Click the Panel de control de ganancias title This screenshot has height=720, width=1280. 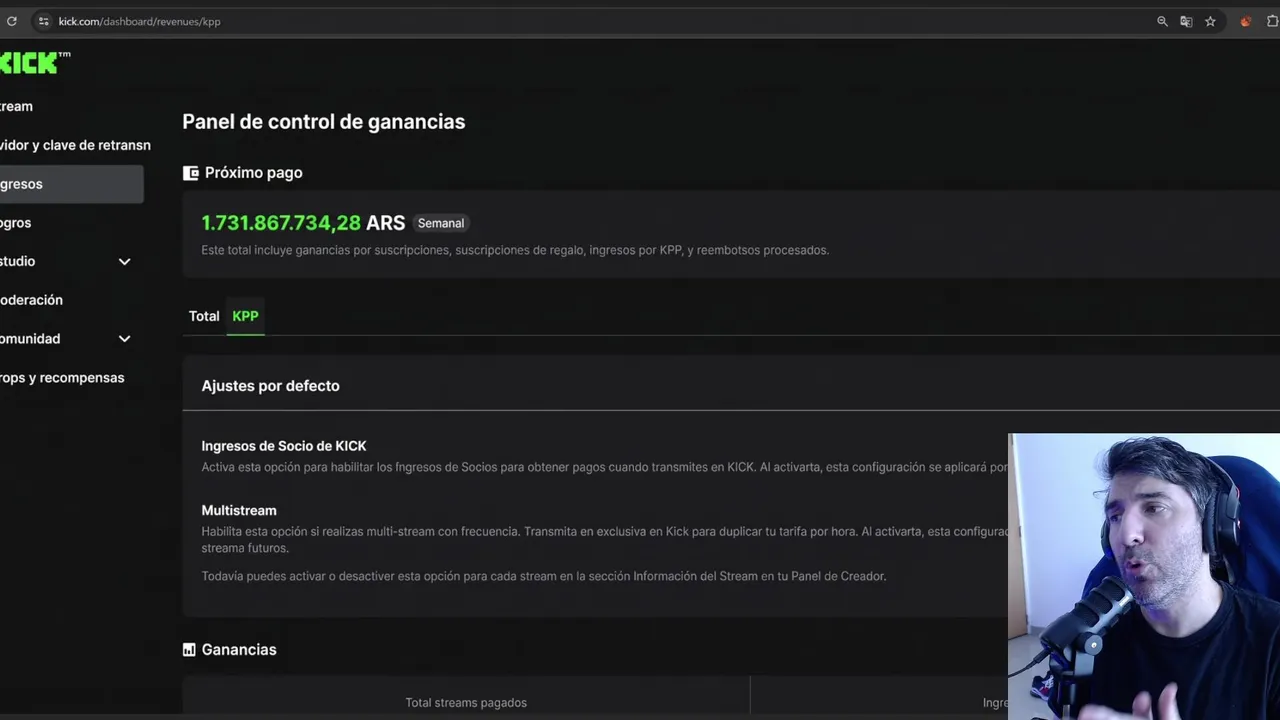324,122
